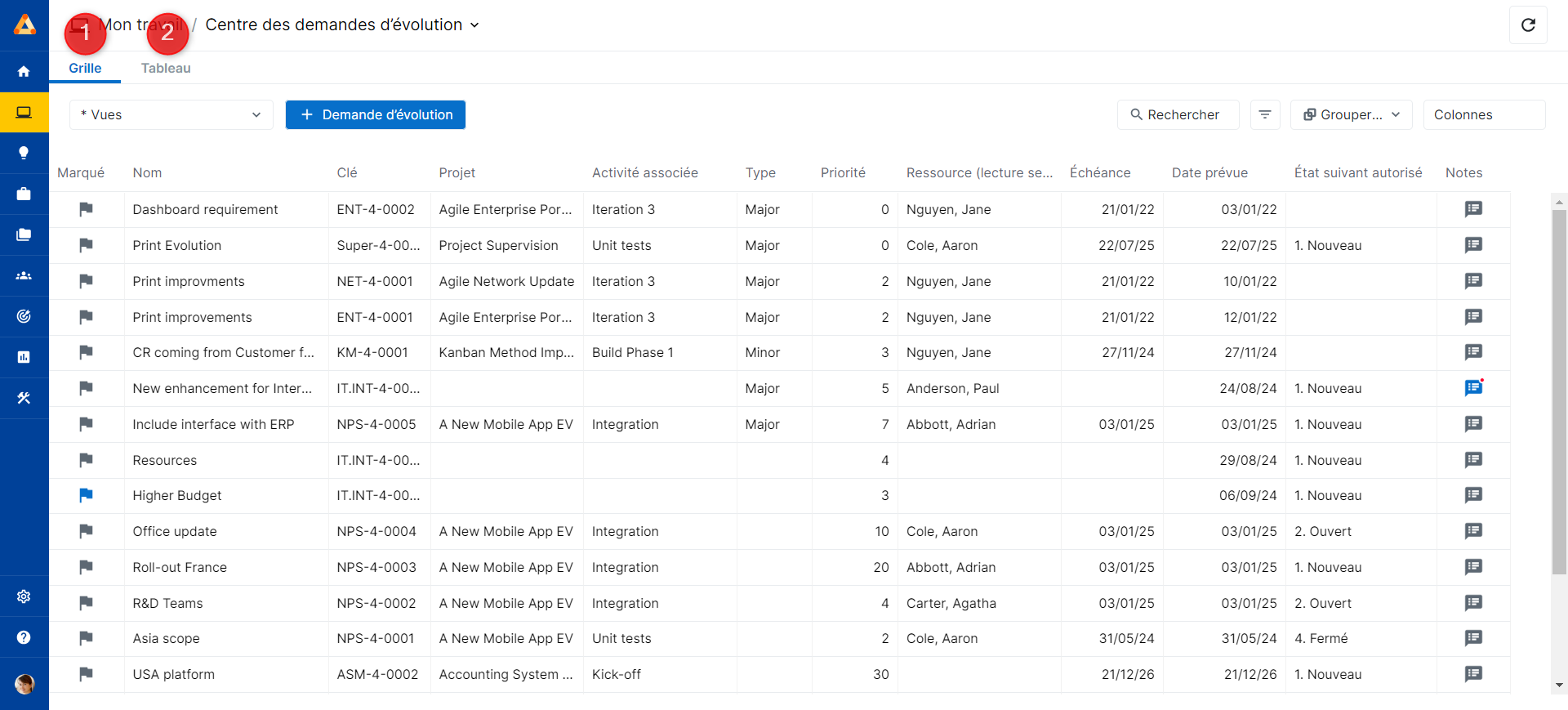Viewport: 1568px width, 710px height.
Task: Click the Demande d'évolution add button
Action: 376,115
